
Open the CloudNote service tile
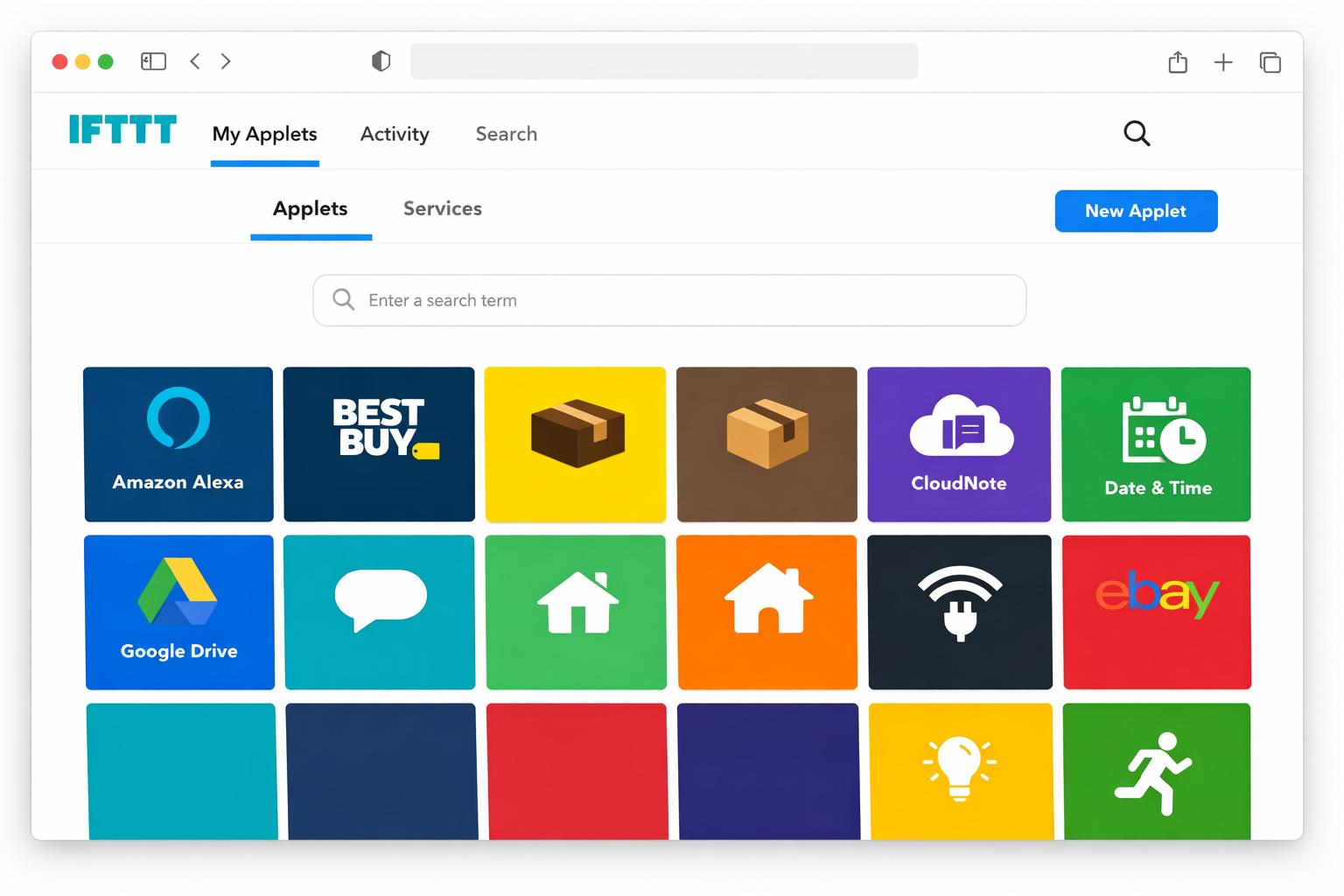pyautogui.click(x=959, y=444)
